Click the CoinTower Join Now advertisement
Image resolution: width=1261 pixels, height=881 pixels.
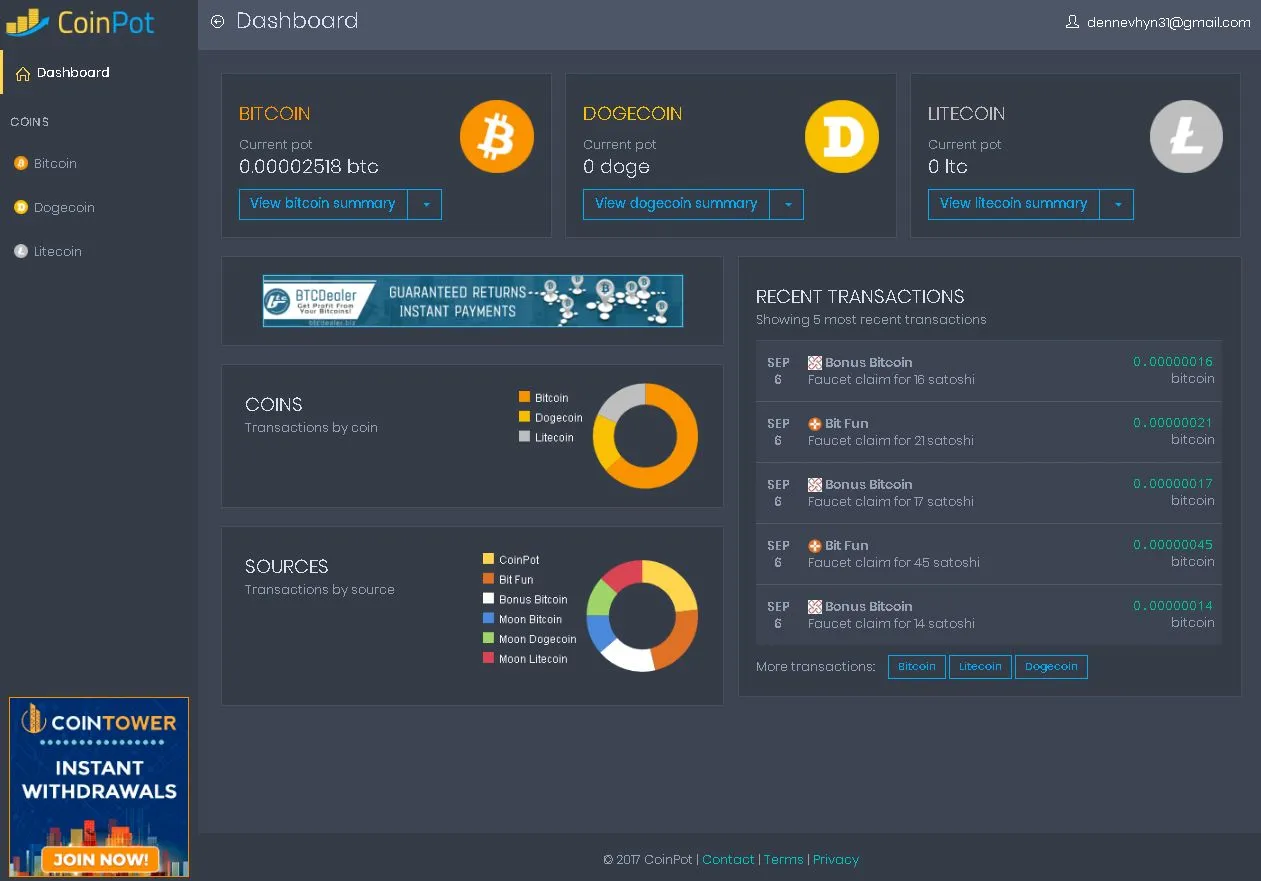(x=99, y=788)
